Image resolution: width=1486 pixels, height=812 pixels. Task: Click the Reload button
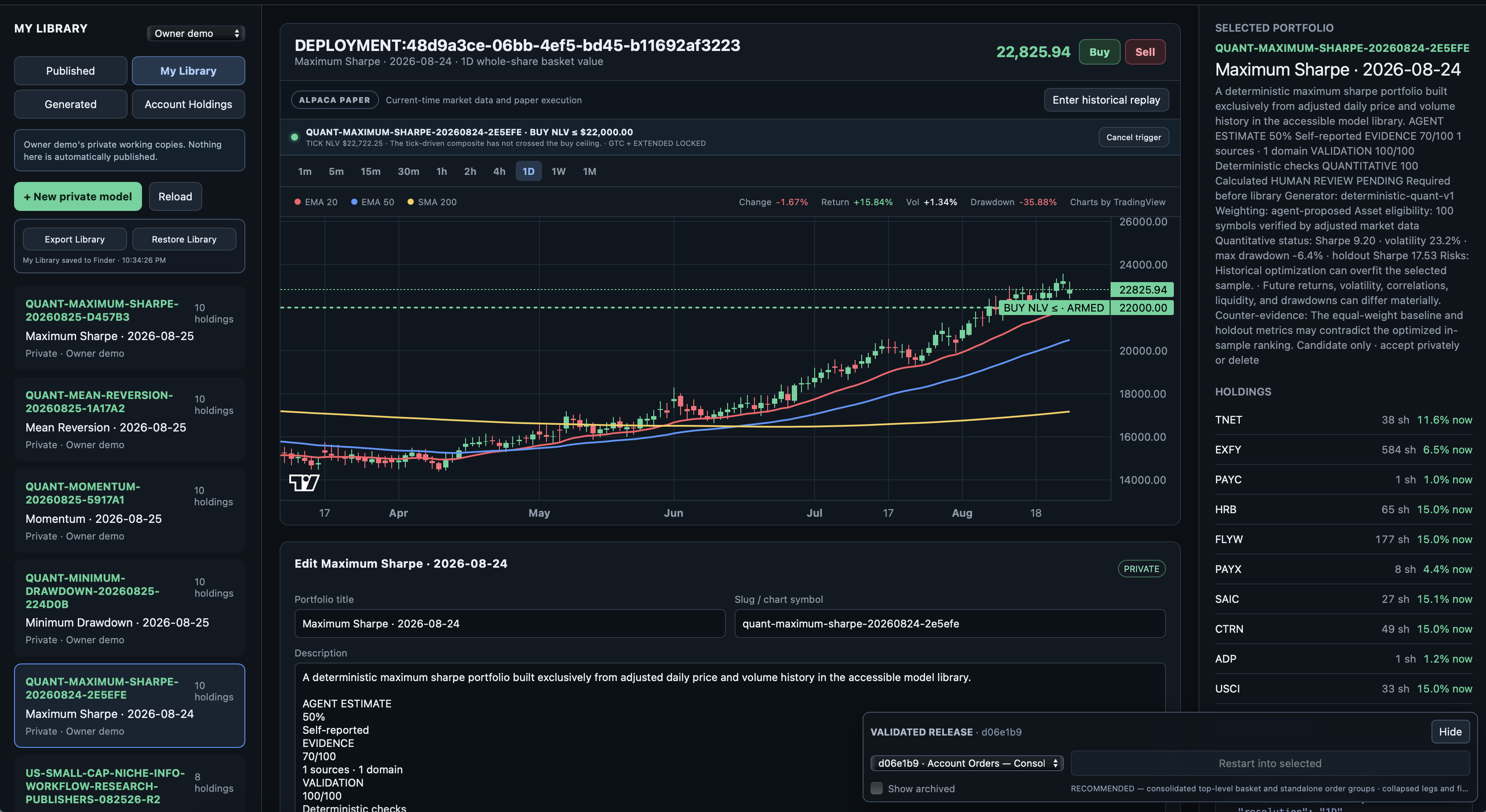[175, 197]
